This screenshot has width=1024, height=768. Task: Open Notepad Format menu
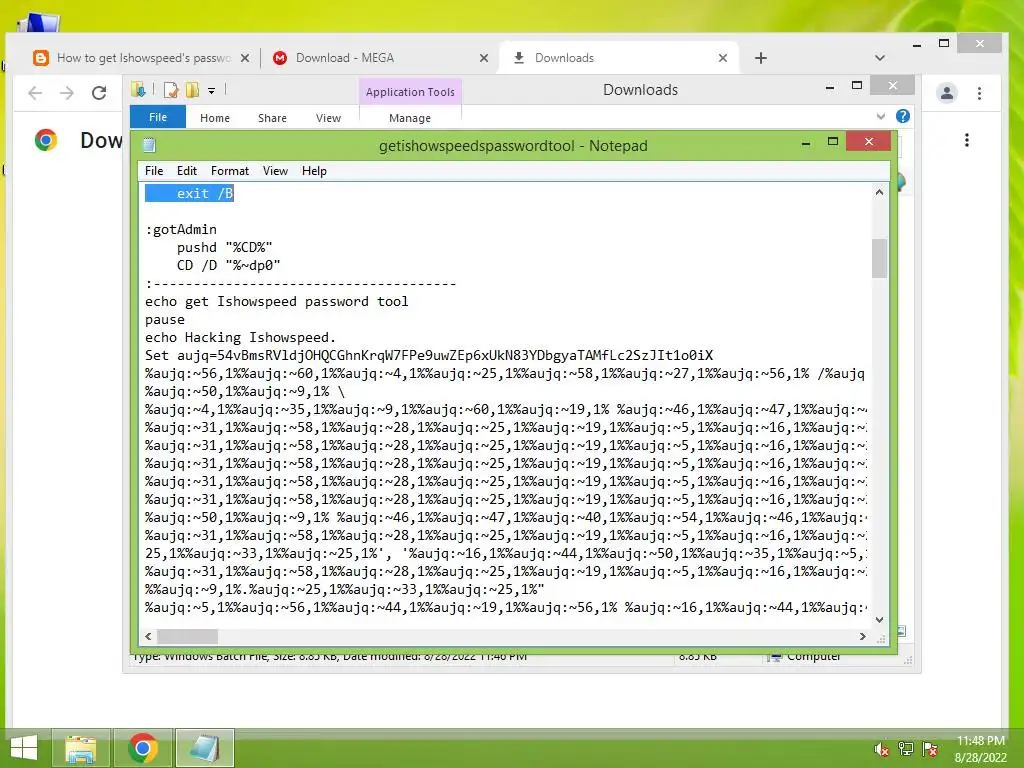(x=230, y=170)
